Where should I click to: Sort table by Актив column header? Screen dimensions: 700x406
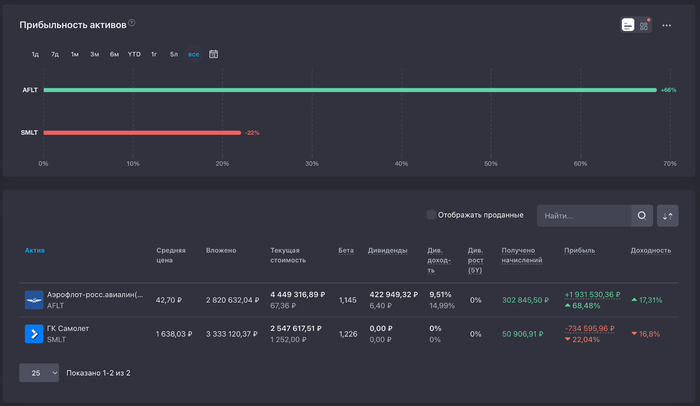pos(35,250)
